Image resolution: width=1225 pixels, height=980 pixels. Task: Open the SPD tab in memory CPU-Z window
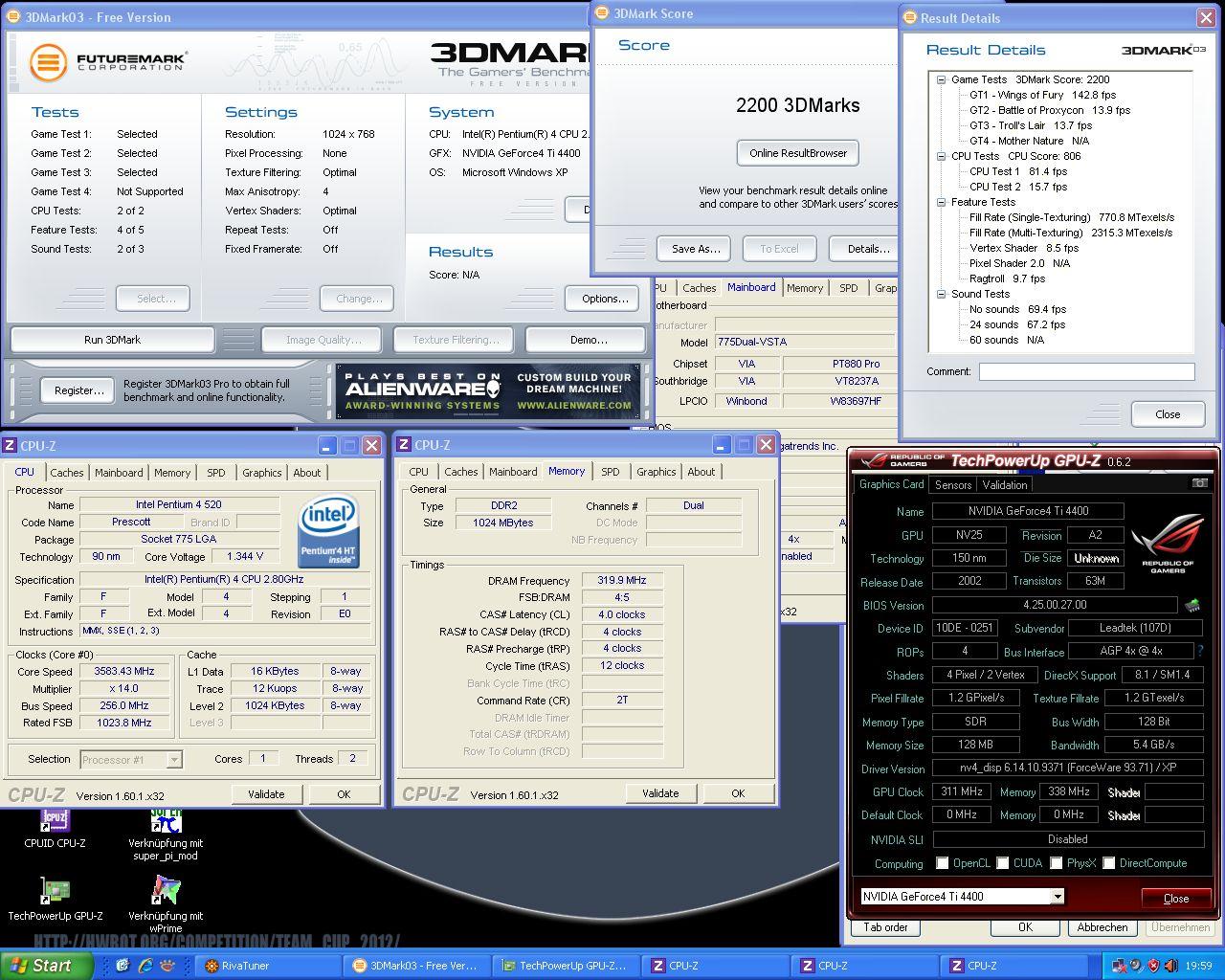611,472
